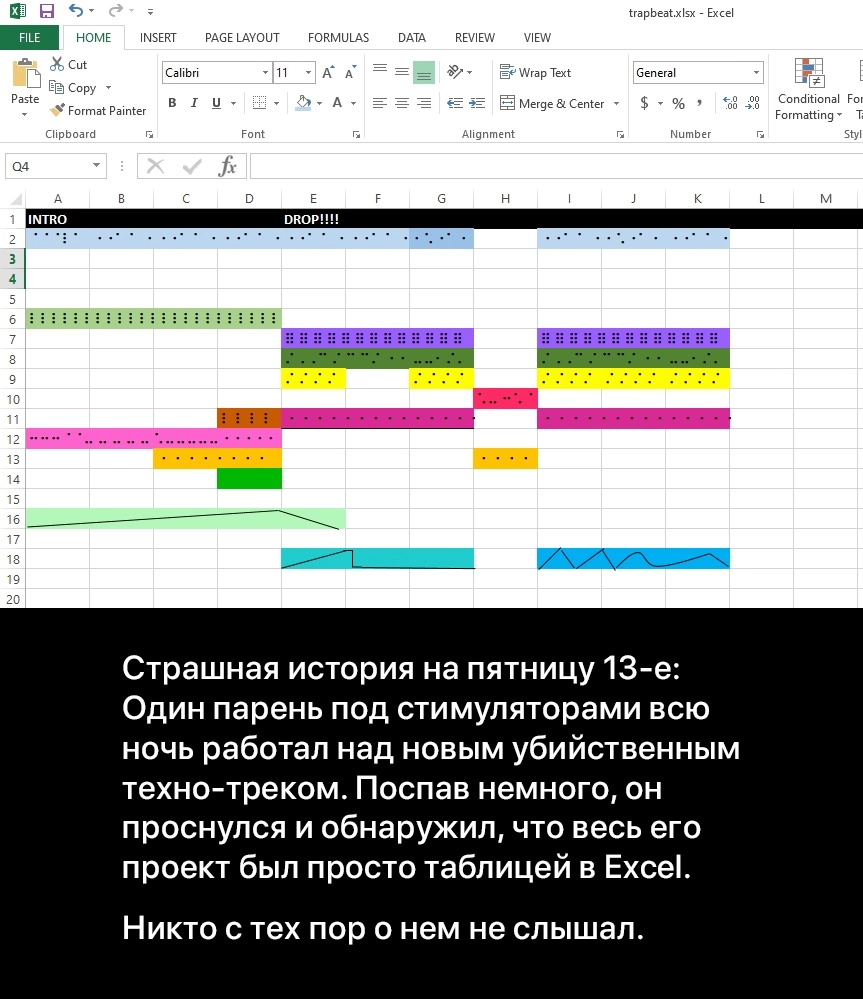Copy the selected cells
This screenshot has width=863, height=999.
73,87
